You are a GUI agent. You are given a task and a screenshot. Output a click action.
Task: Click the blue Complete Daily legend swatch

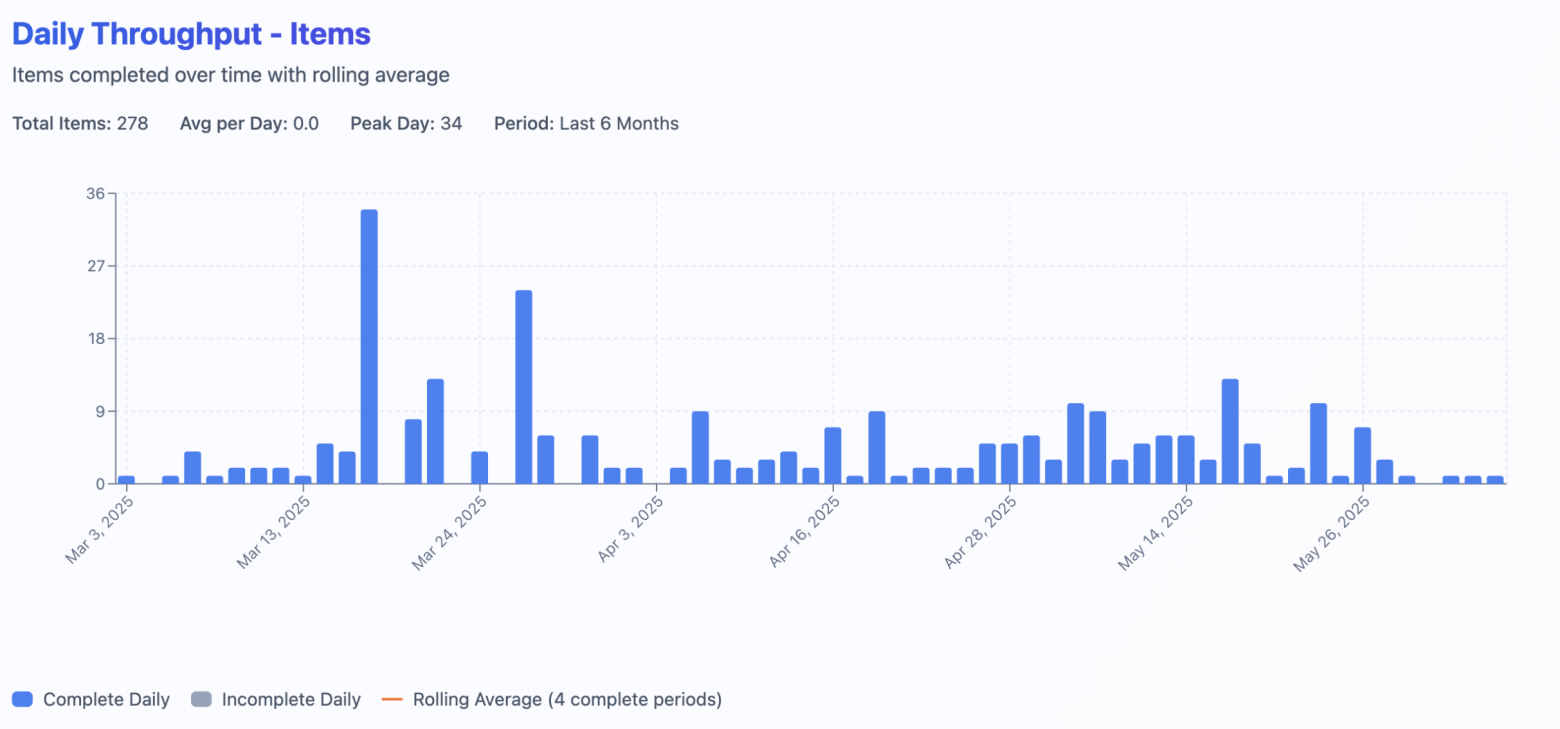[22, 700]
